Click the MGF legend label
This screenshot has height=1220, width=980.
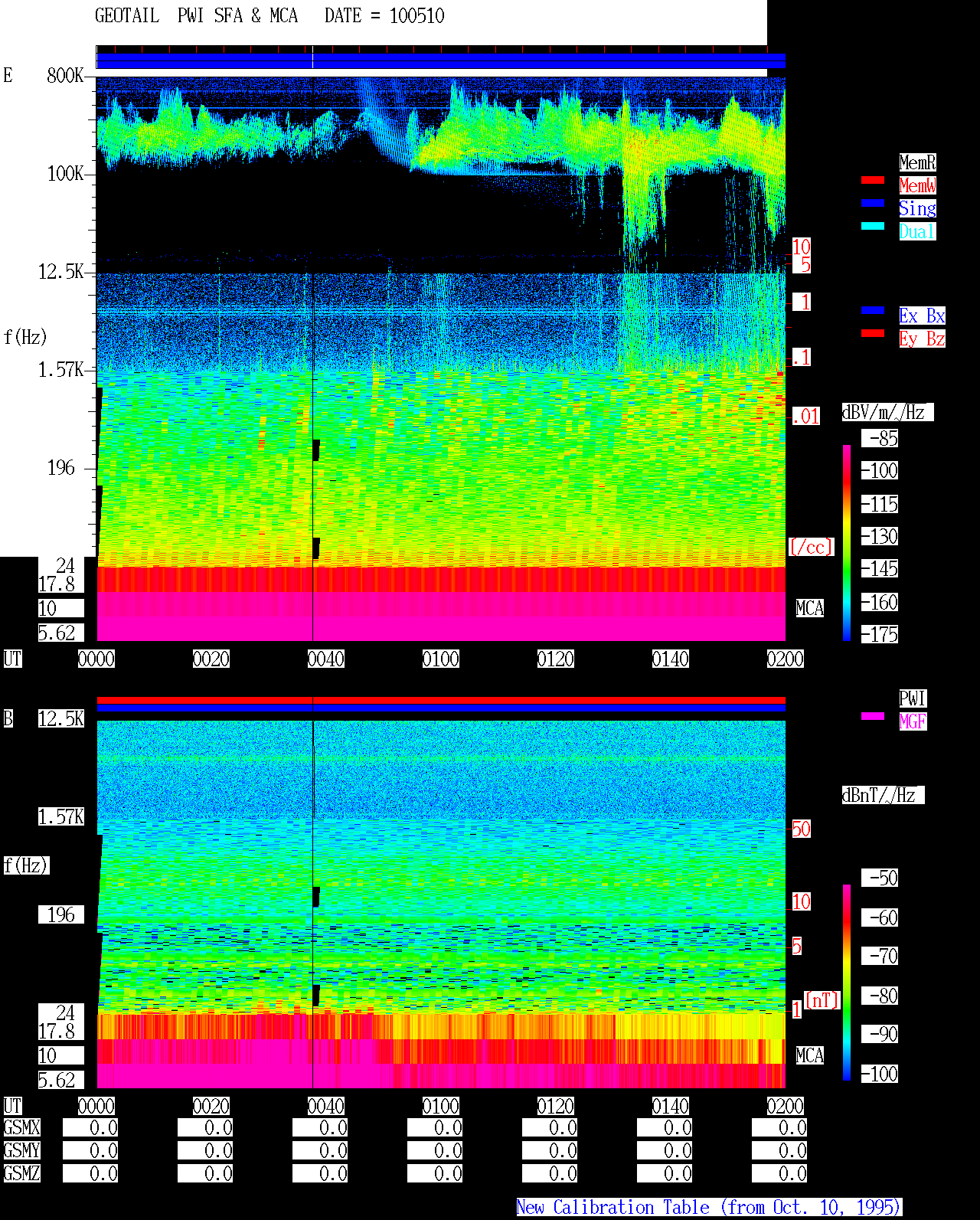coord(913,721)
